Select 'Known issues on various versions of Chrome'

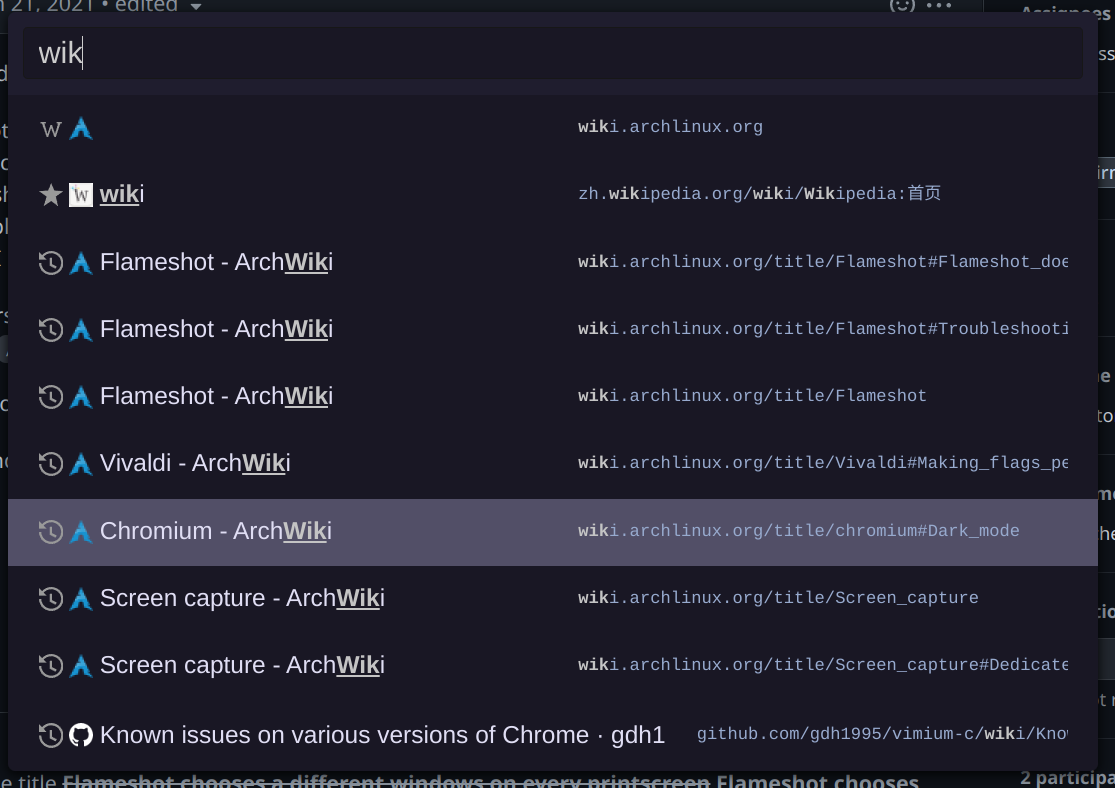point(382,735)
